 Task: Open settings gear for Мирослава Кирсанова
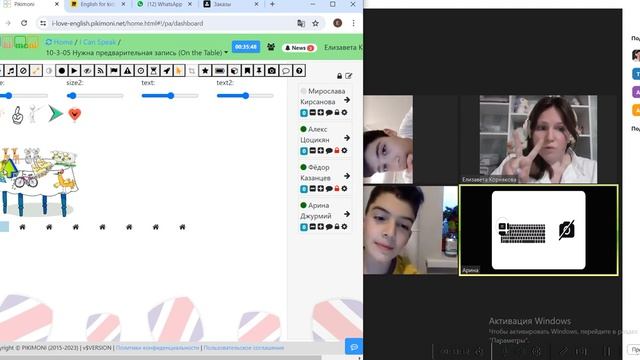(344, 112)
